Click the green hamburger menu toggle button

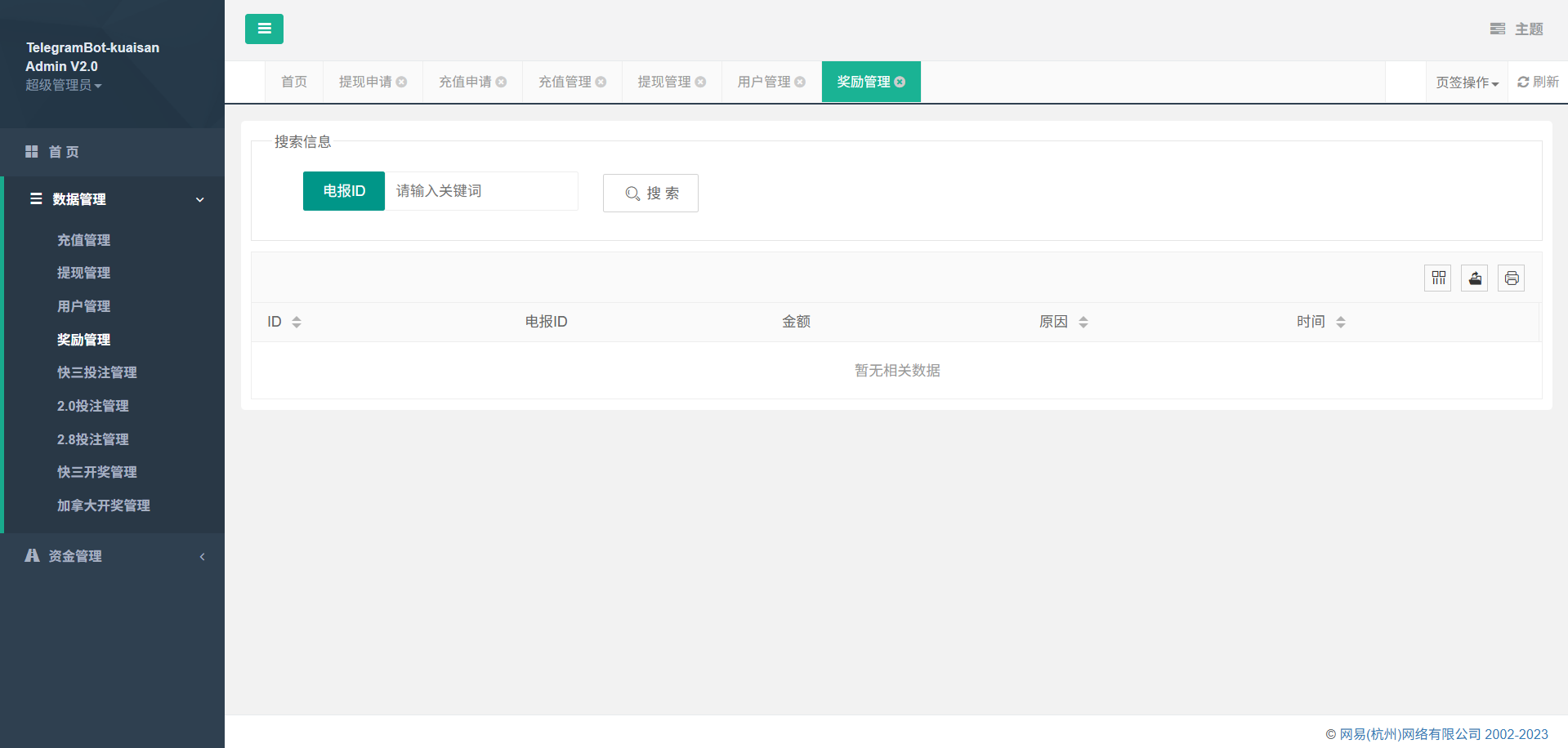tap(264, 29)
